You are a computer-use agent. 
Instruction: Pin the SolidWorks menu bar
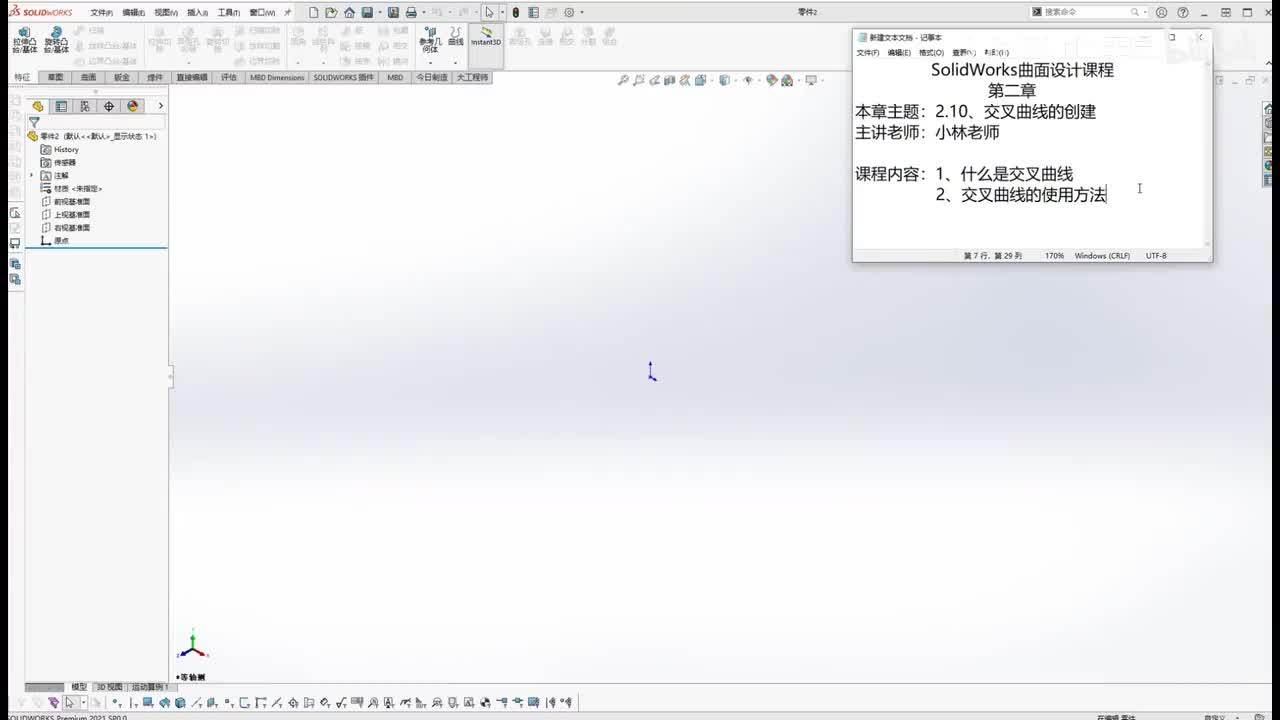(x=288, y=12)
